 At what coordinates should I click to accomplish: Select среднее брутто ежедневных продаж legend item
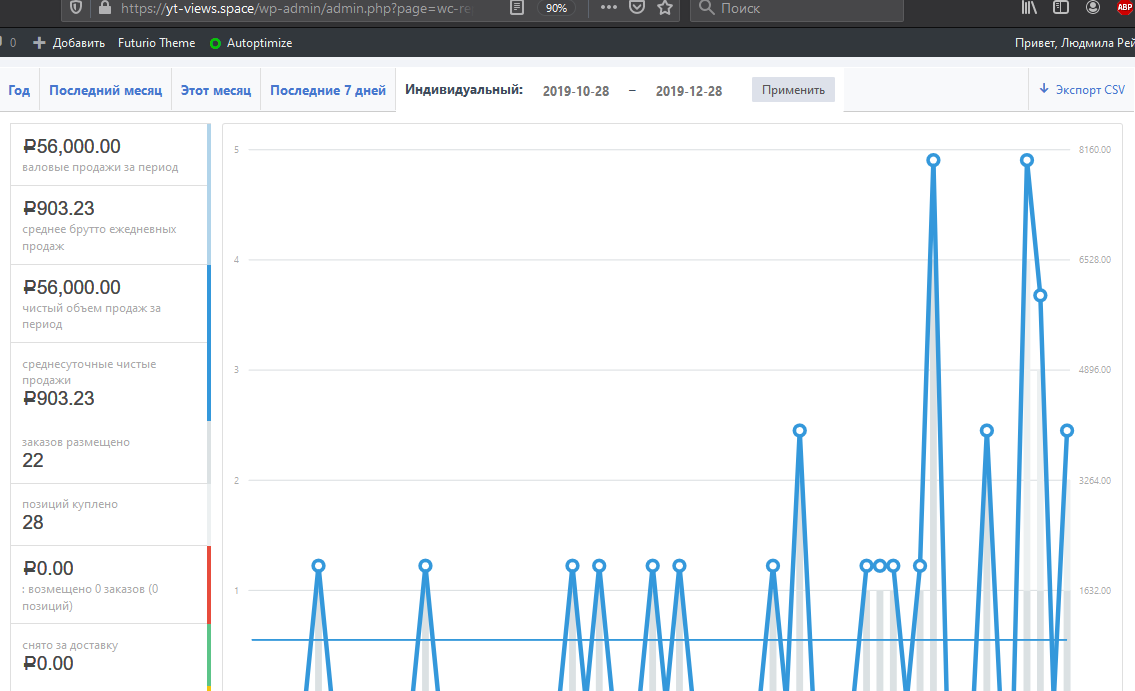point(111,225)
